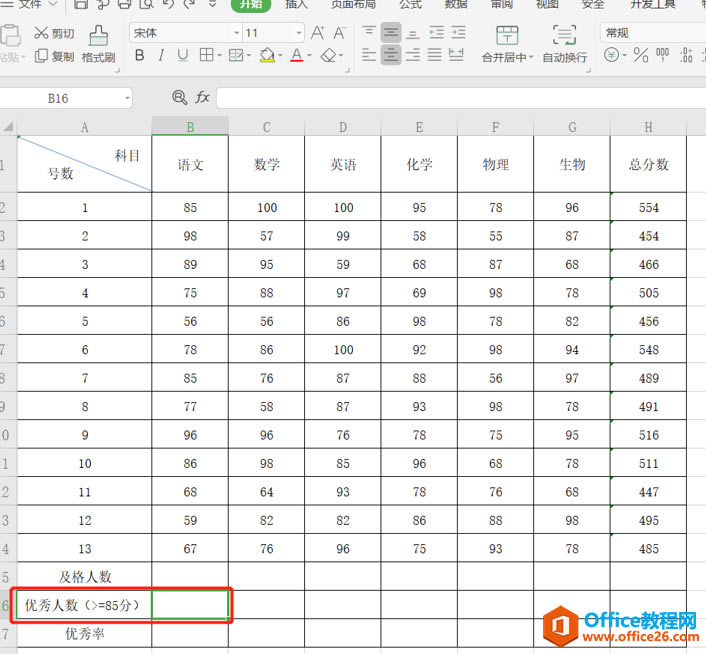Open border style dropdown arrow

click(x=220, y=55)
